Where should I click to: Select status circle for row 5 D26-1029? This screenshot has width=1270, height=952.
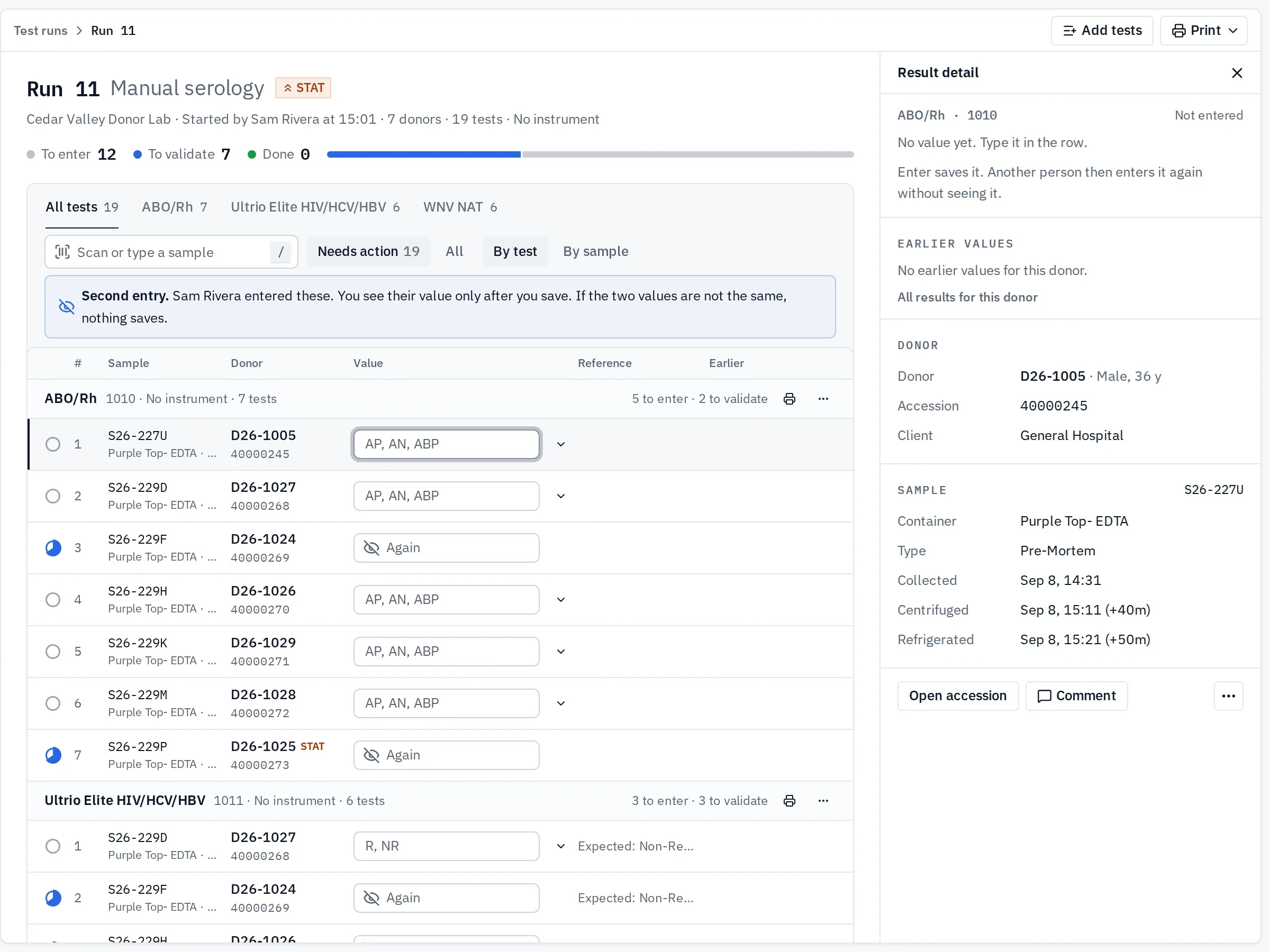[53, 651]
